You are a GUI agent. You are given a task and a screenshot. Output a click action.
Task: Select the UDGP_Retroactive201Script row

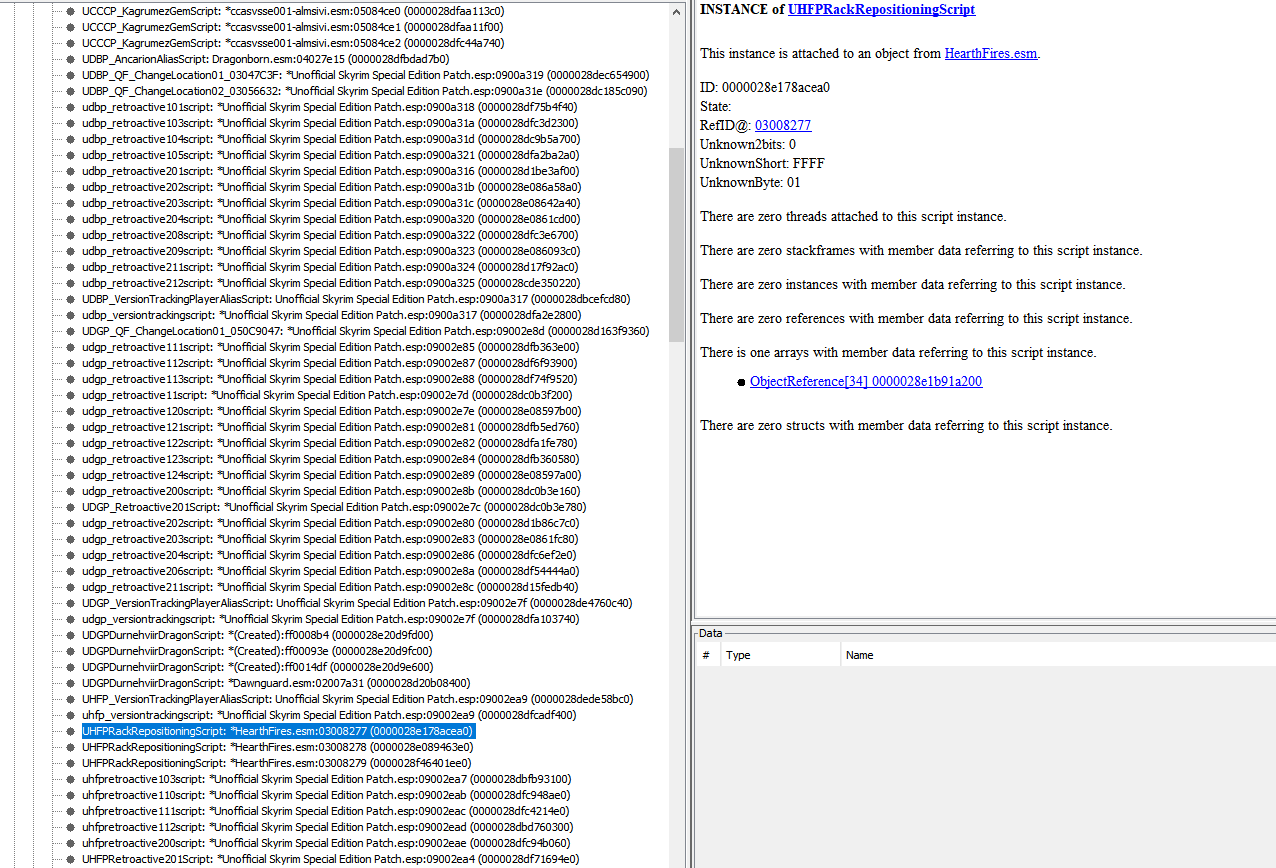pyautogui.click(x=334, y=507)
